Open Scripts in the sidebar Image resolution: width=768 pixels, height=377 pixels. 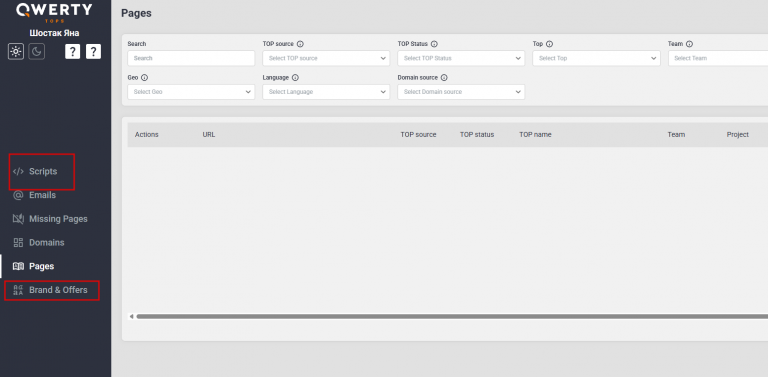[x=42, y=171]
